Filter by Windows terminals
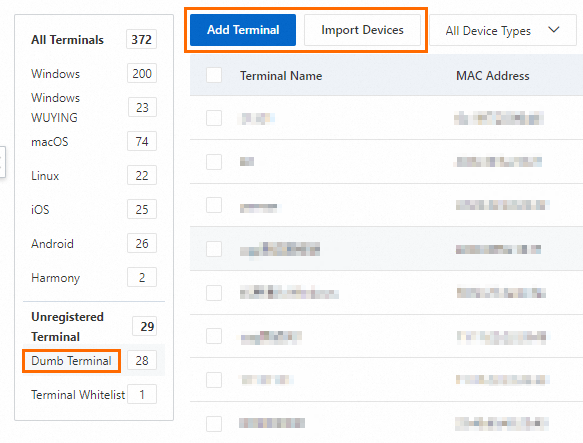The height and width of the screenshot is (443, 583). pos(55,74)
